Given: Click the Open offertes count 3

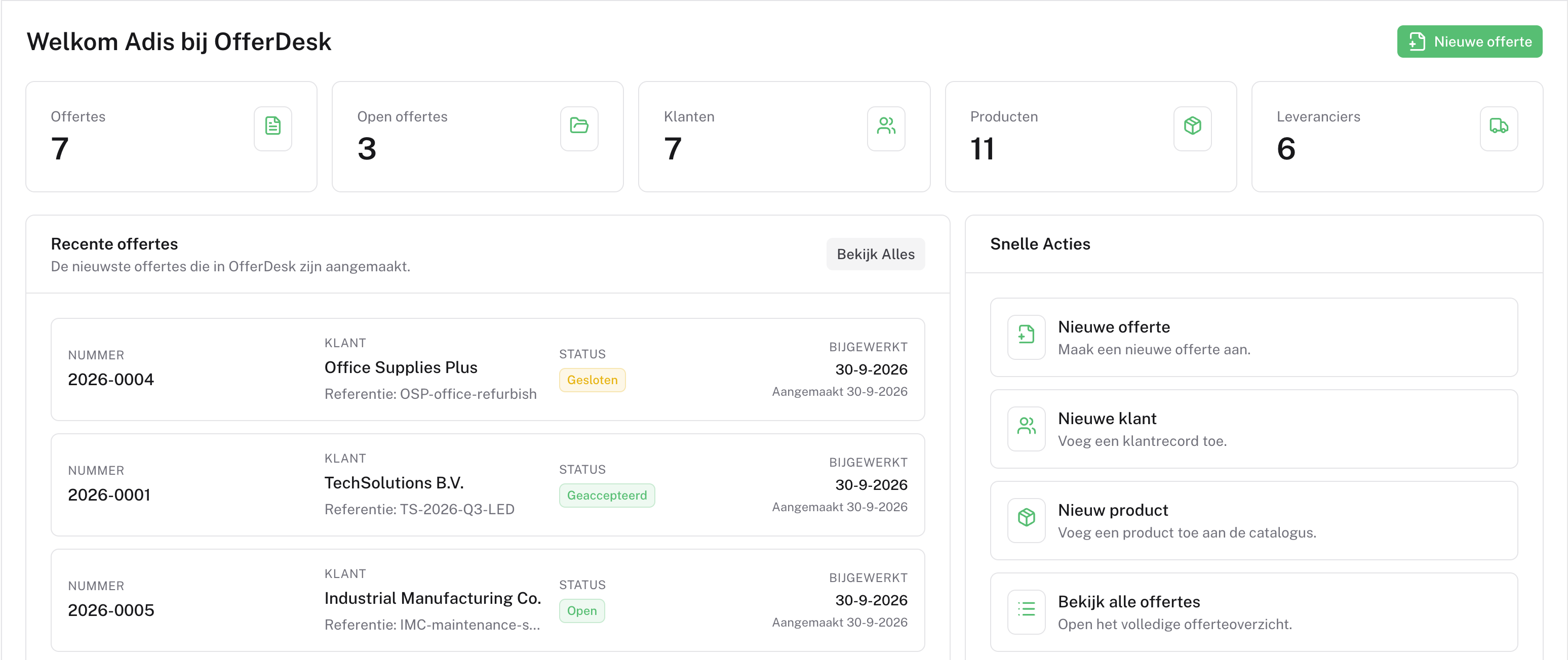Looking at the screenshot, I should (x=367, y=149).
